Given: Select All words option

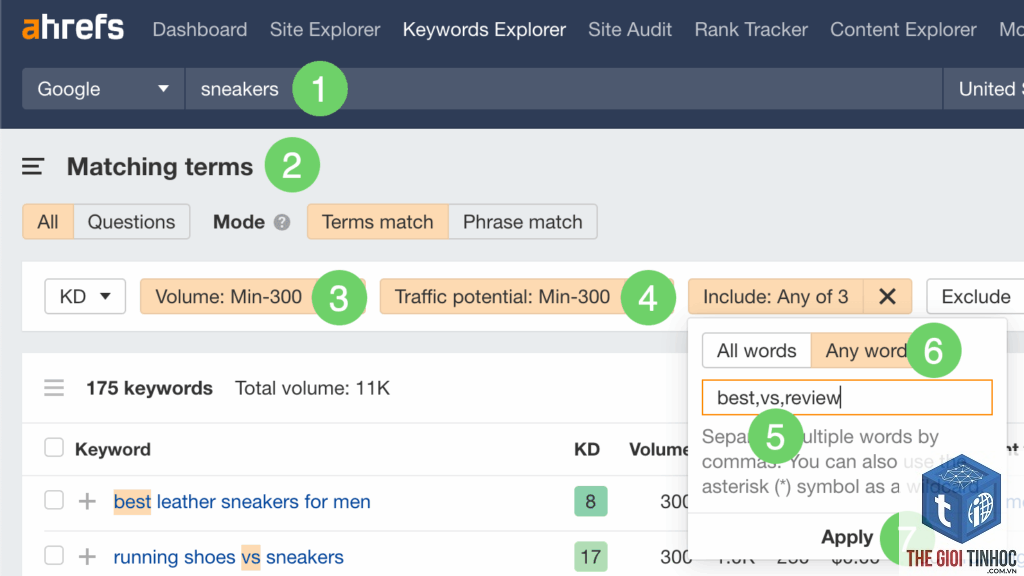Looking at the screenshot, I should click(x=756, y=351).
